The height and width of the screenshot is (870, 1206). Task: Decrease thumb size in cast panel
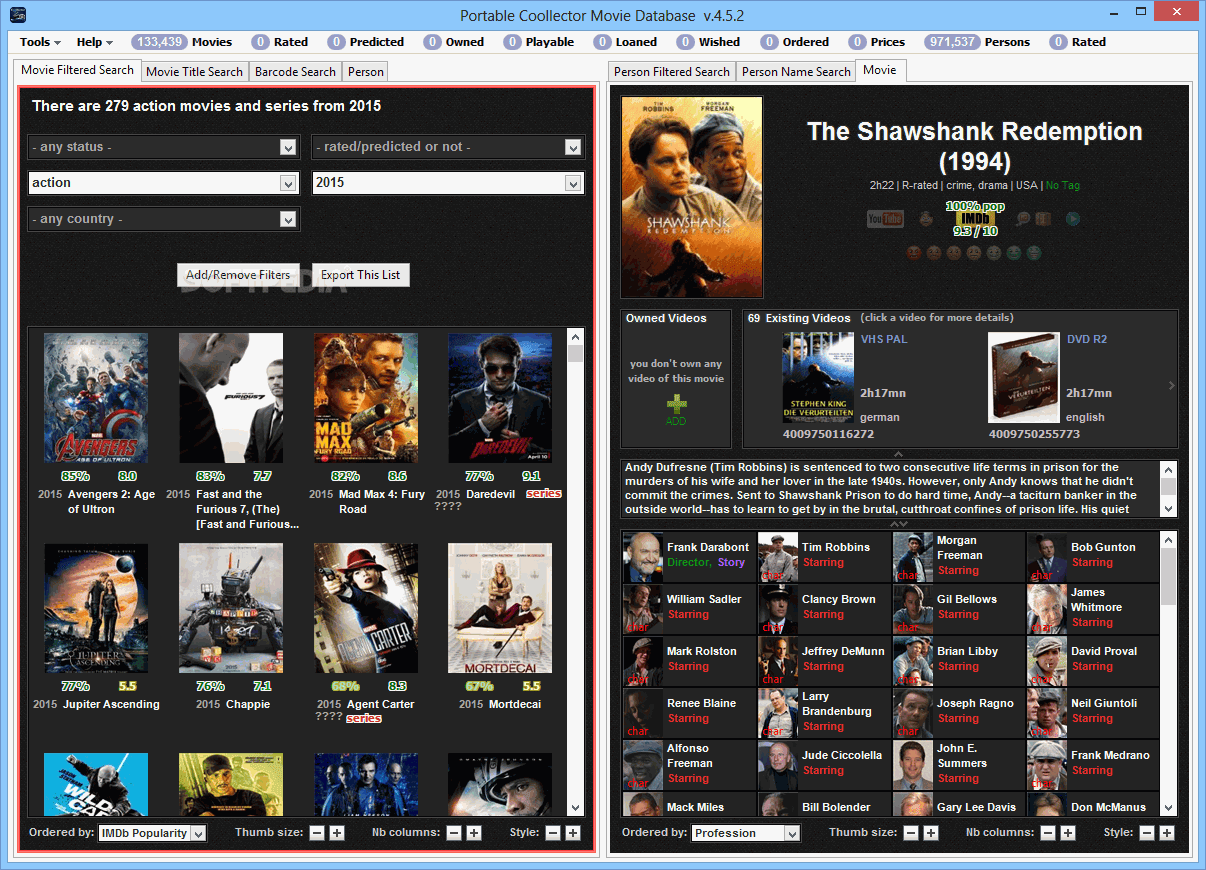[x=911, y=833]
